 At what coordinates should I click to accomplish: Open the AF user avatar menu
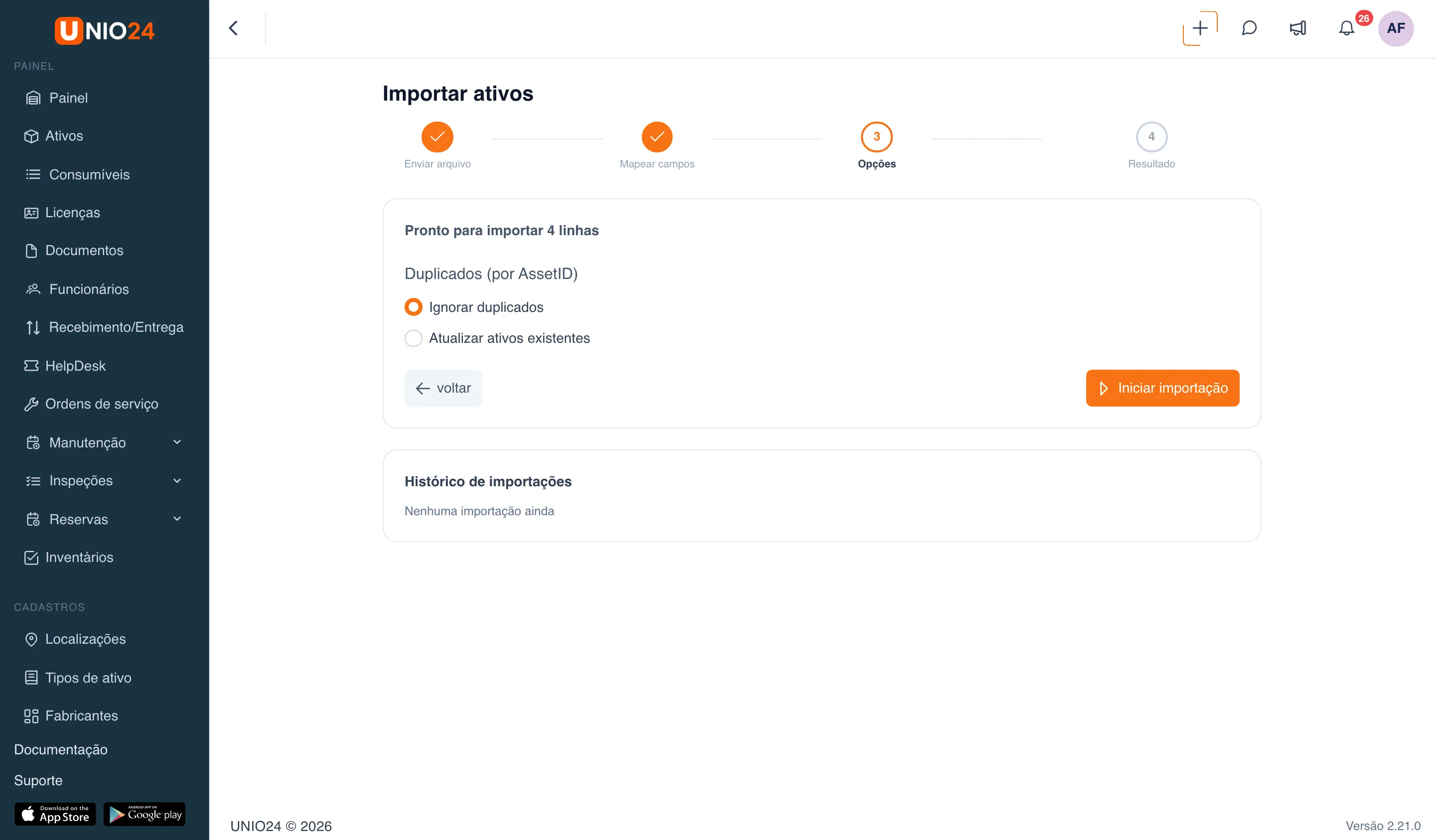(x=1396, y=28)
